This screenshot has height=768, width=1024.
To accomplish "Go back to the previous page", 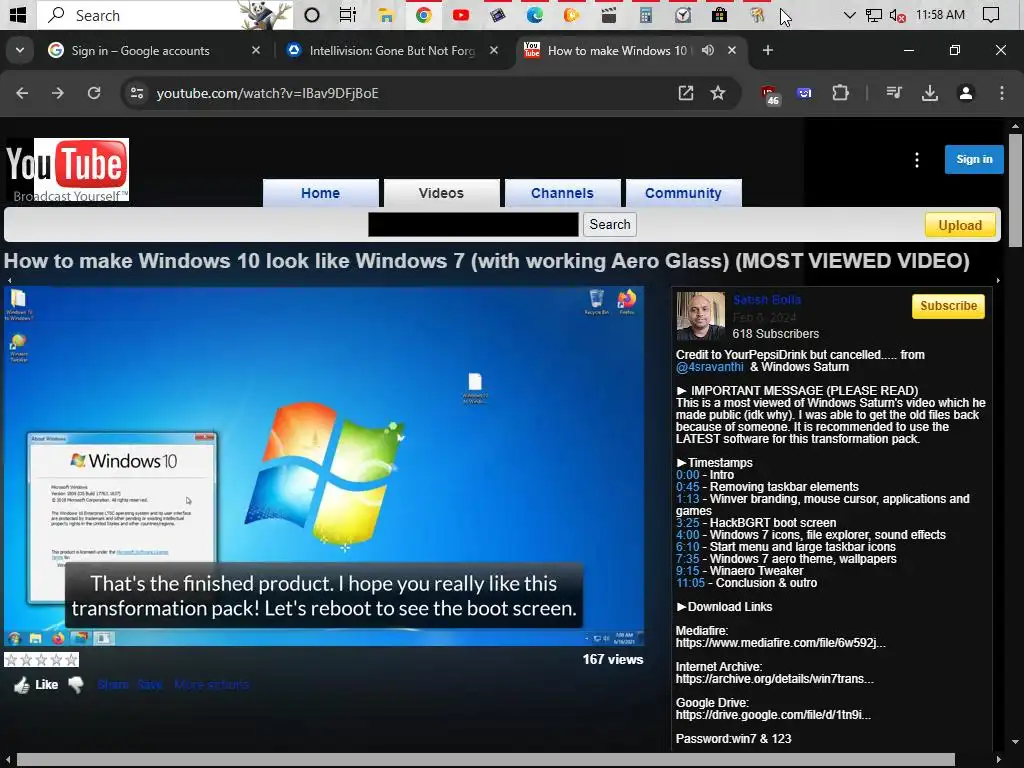I will 22,93.
